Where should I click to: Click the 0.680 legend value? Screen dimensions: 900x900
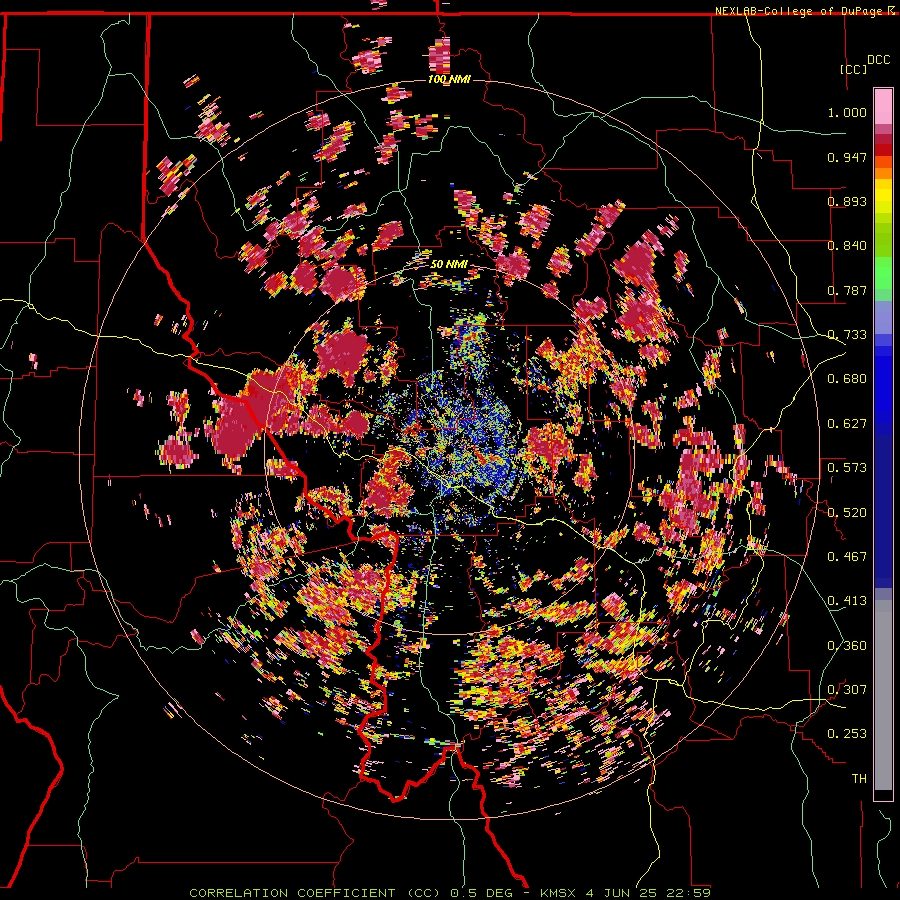(847, 379)
